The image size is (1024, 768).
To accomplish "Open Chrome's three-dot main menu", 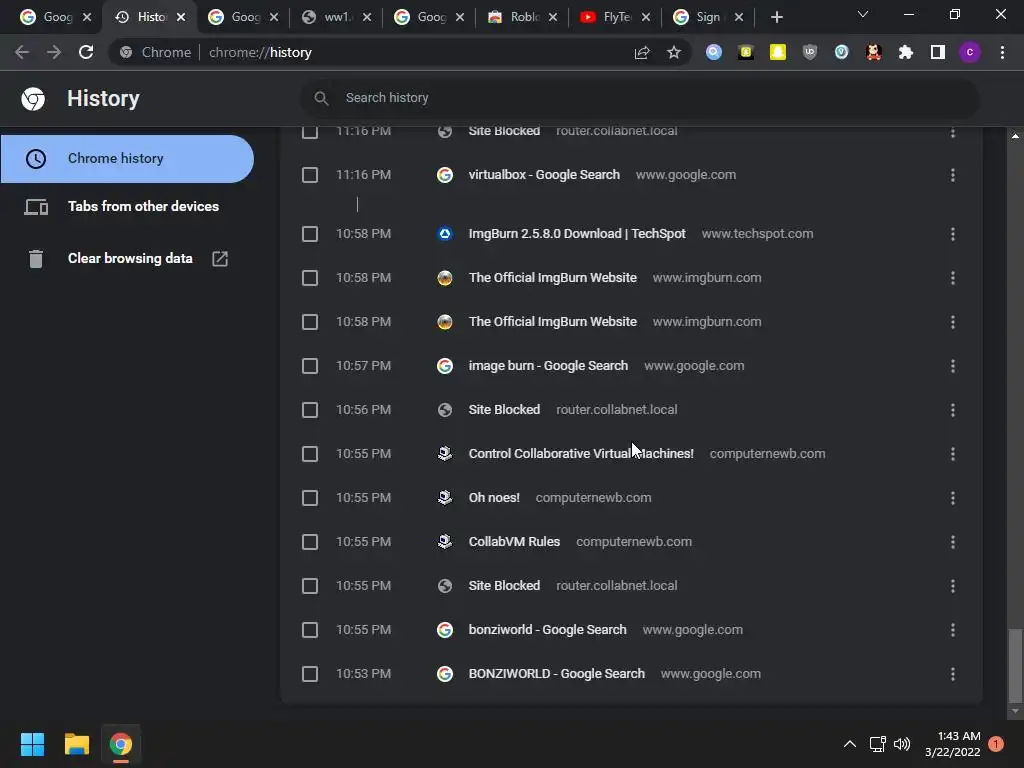I will [x=1002, y=52].
